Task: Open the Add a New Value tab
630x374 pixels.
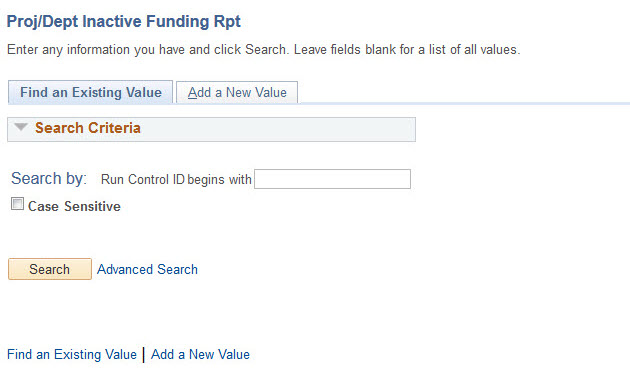Action: point(237,92)
